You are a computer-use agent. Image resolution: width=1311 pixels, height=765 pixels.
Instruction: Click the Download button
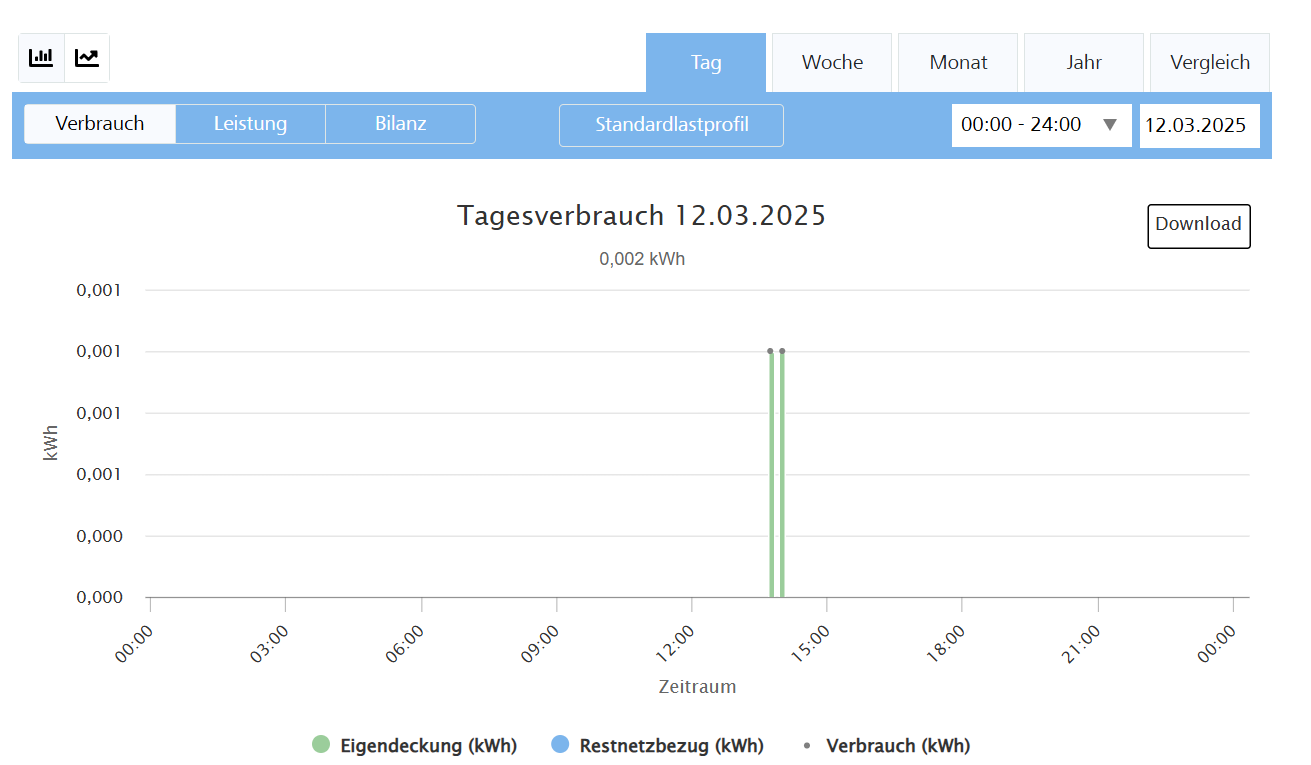(x=1198, y=225)
